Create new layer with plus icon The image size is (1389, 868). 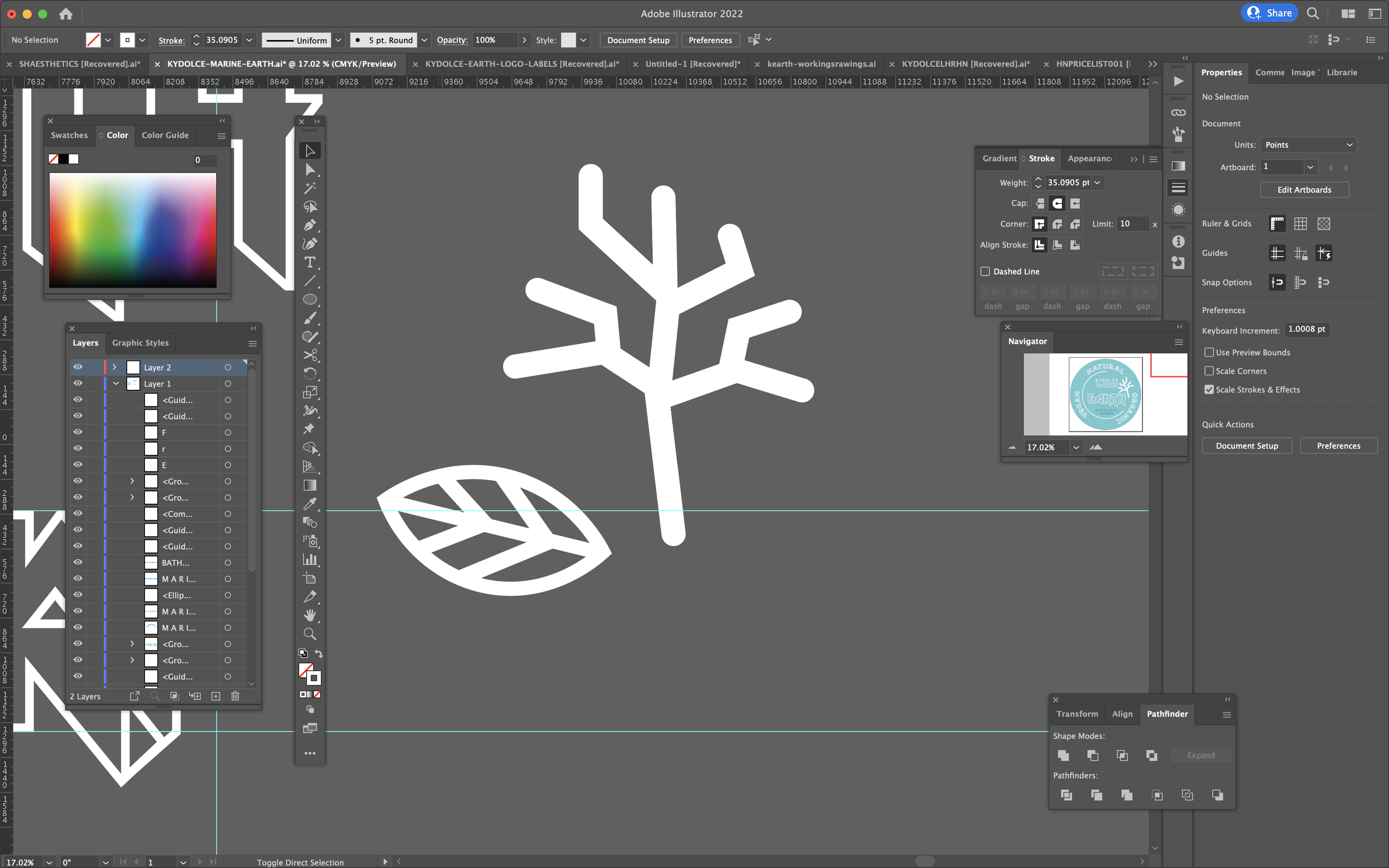point(216,696)
